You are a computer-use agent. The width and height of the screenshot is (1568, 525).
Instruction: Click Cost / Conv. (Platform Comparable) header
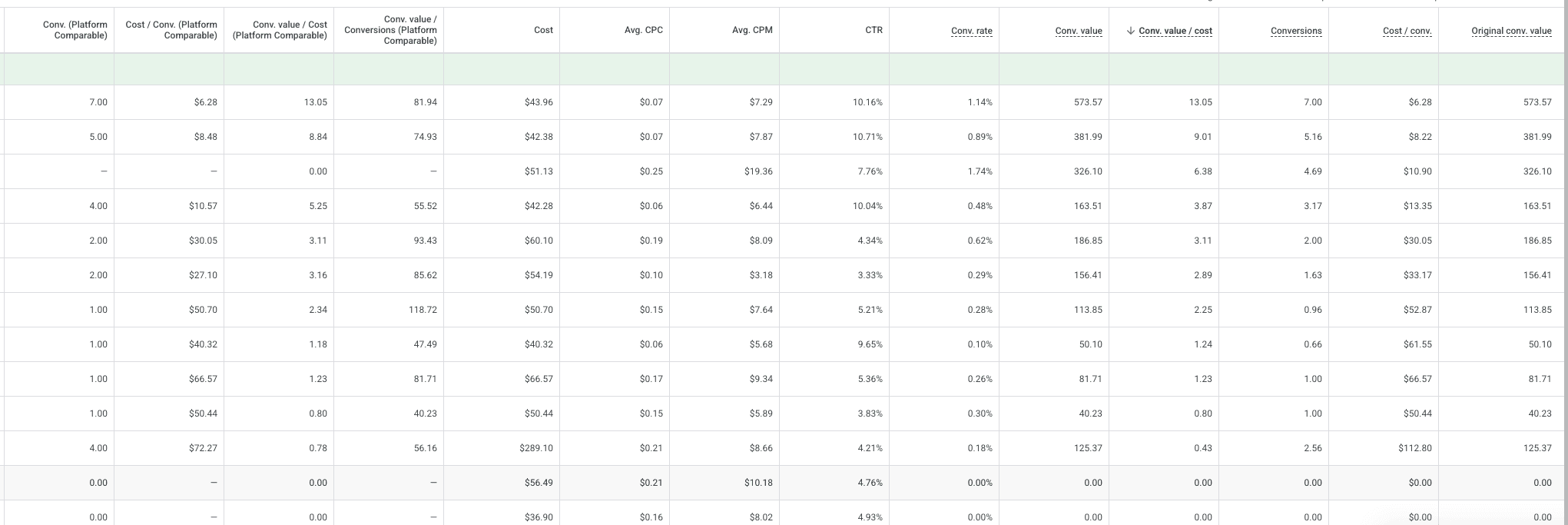click(171, 30)
